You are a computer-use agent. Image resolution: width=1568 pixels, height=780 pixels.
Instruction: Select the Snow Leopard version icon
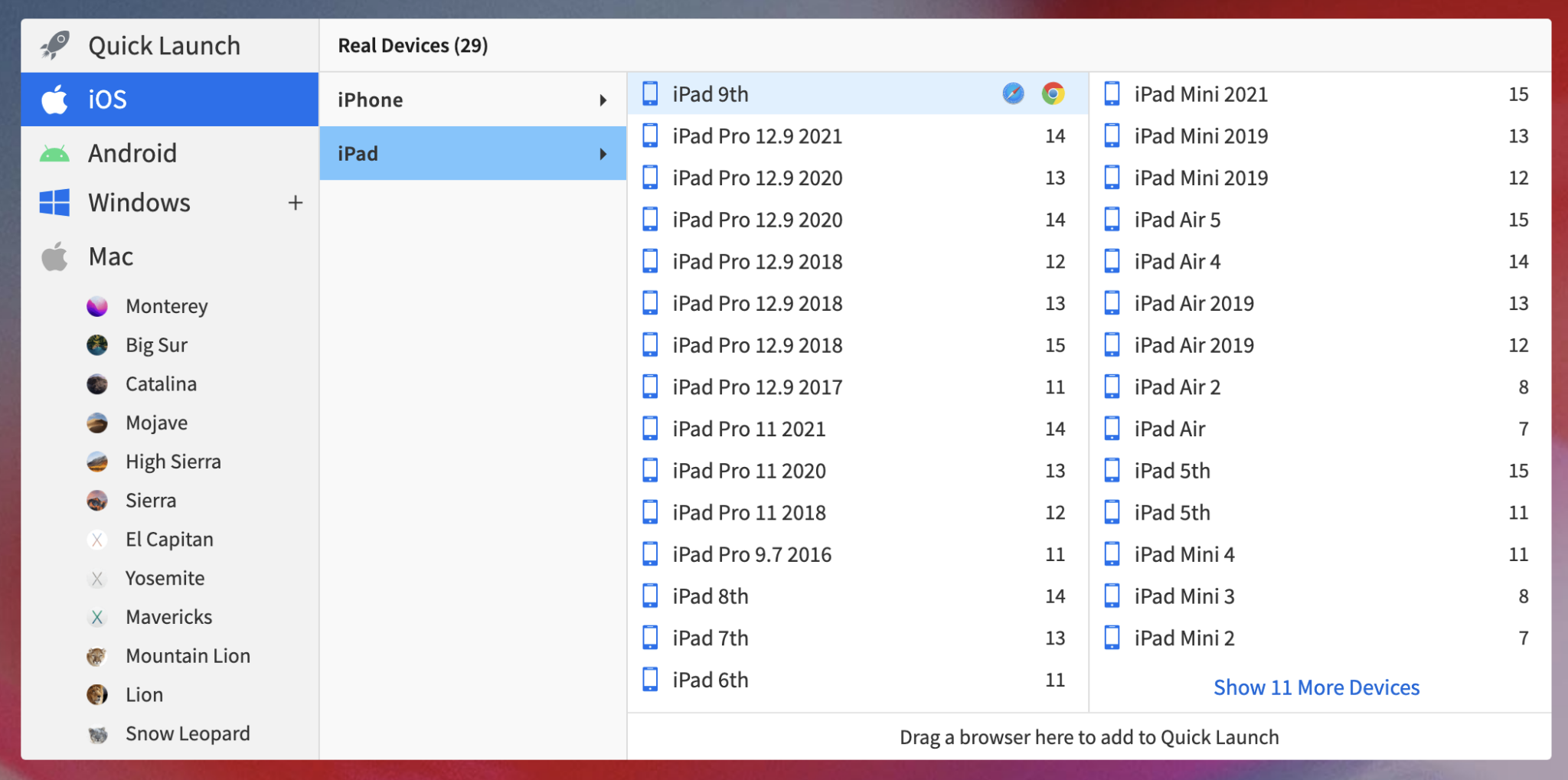tap(96, 733)
